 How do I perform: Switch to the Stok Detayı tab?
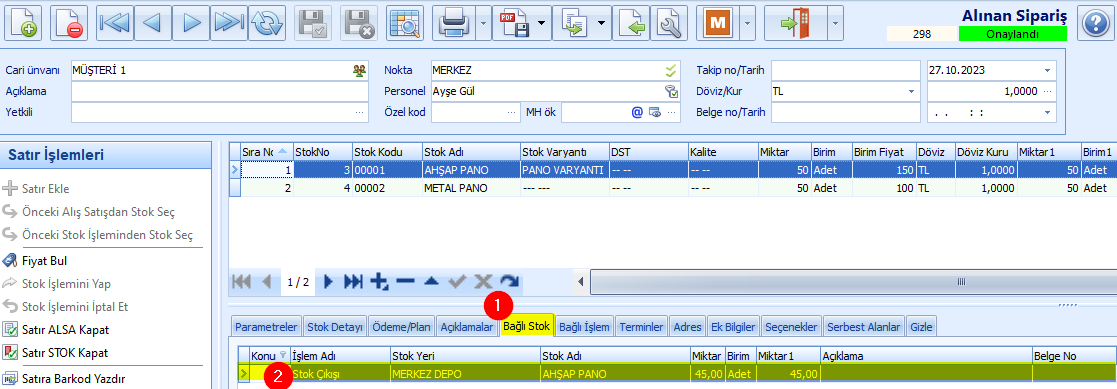tap(335, 327)
